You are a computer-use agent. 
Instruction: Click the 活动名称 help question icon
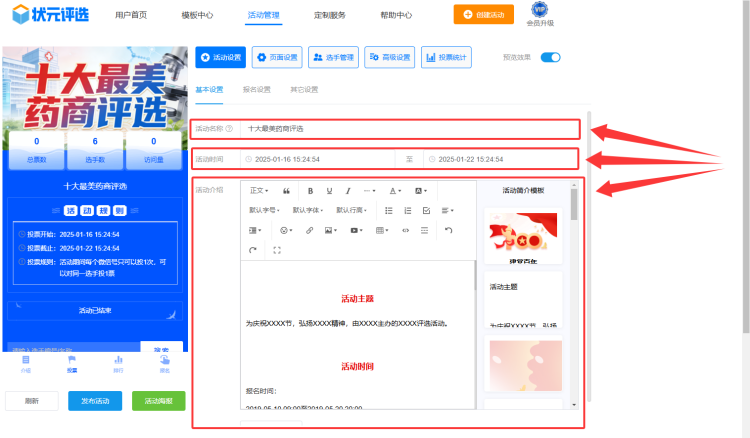229,129
